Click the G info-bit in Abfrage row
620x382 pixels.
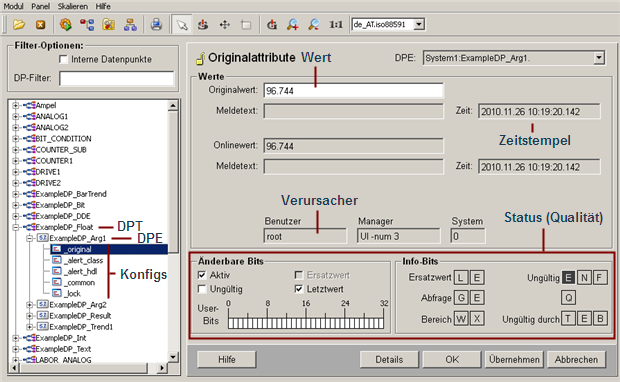pyautogui.click(x=461, y=298)
